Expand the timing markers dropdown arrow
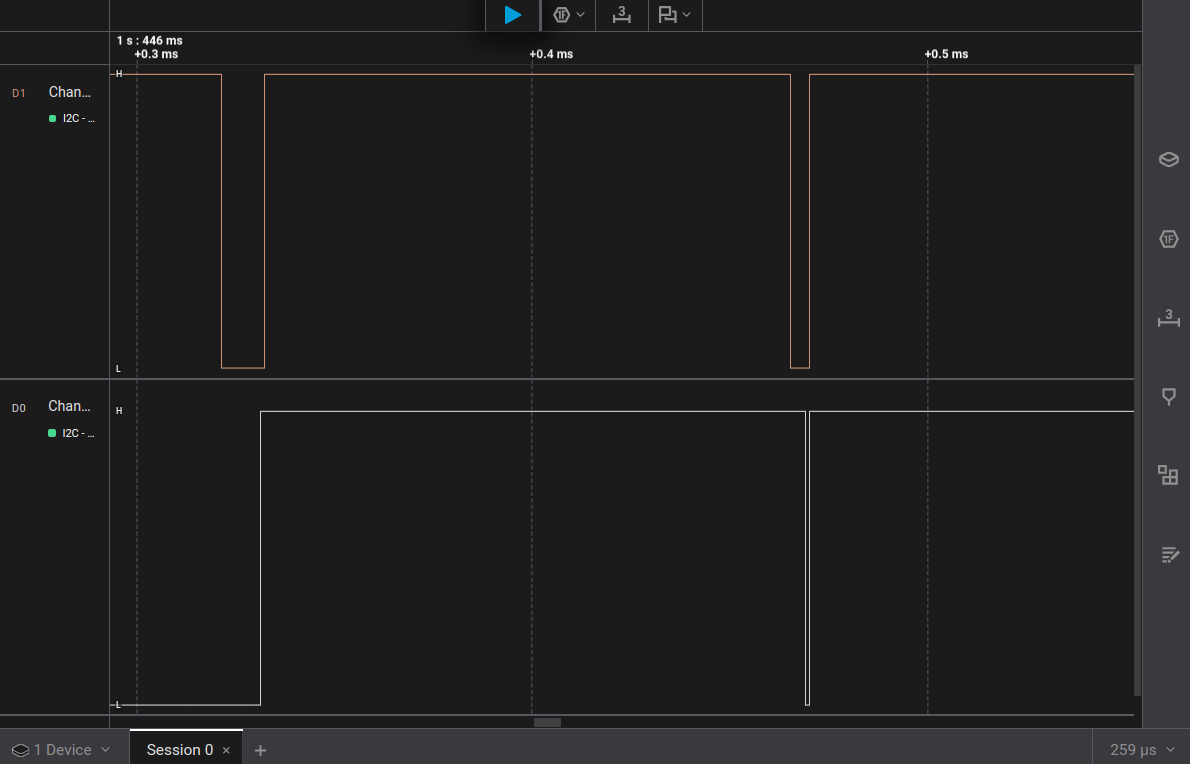1190x764 pixels. (687, 15)
